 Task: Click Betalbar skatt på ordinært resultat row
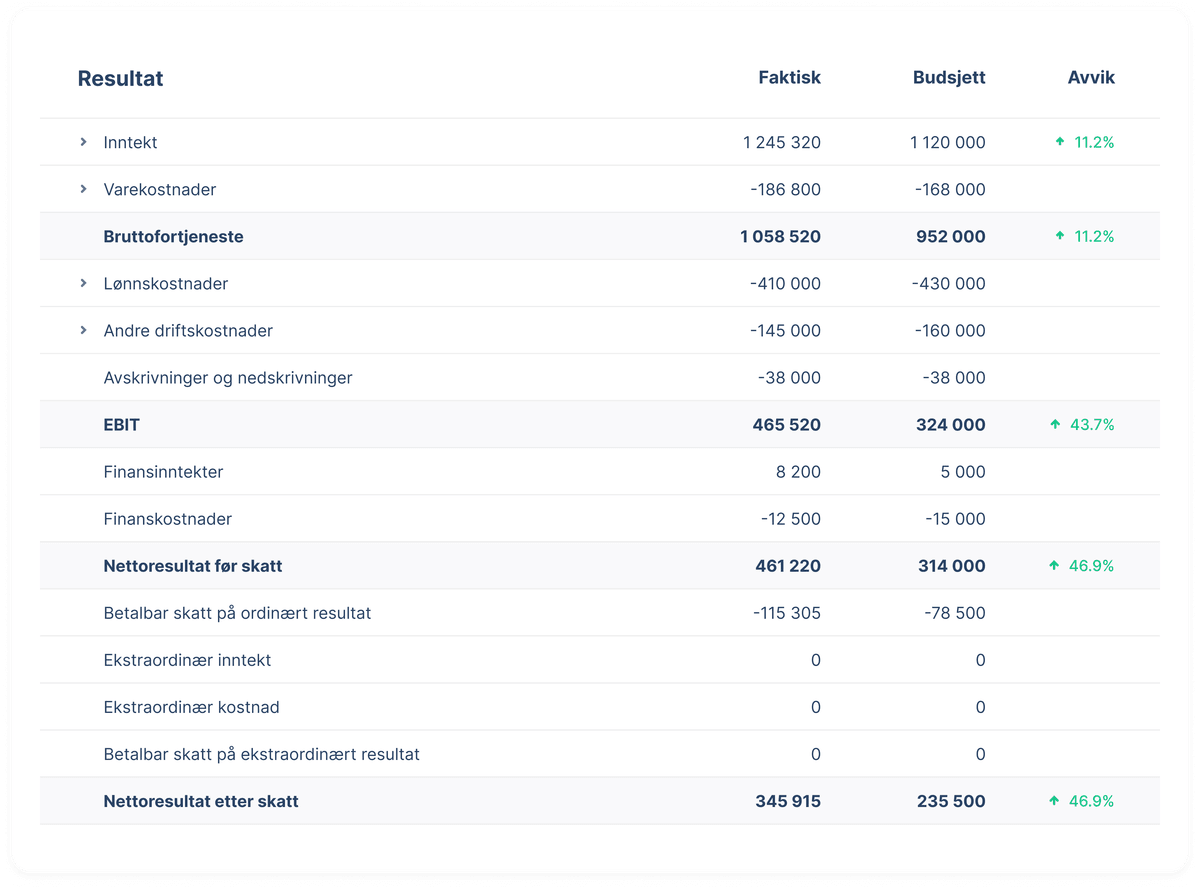pyautogui.click(x=600, y=612)
